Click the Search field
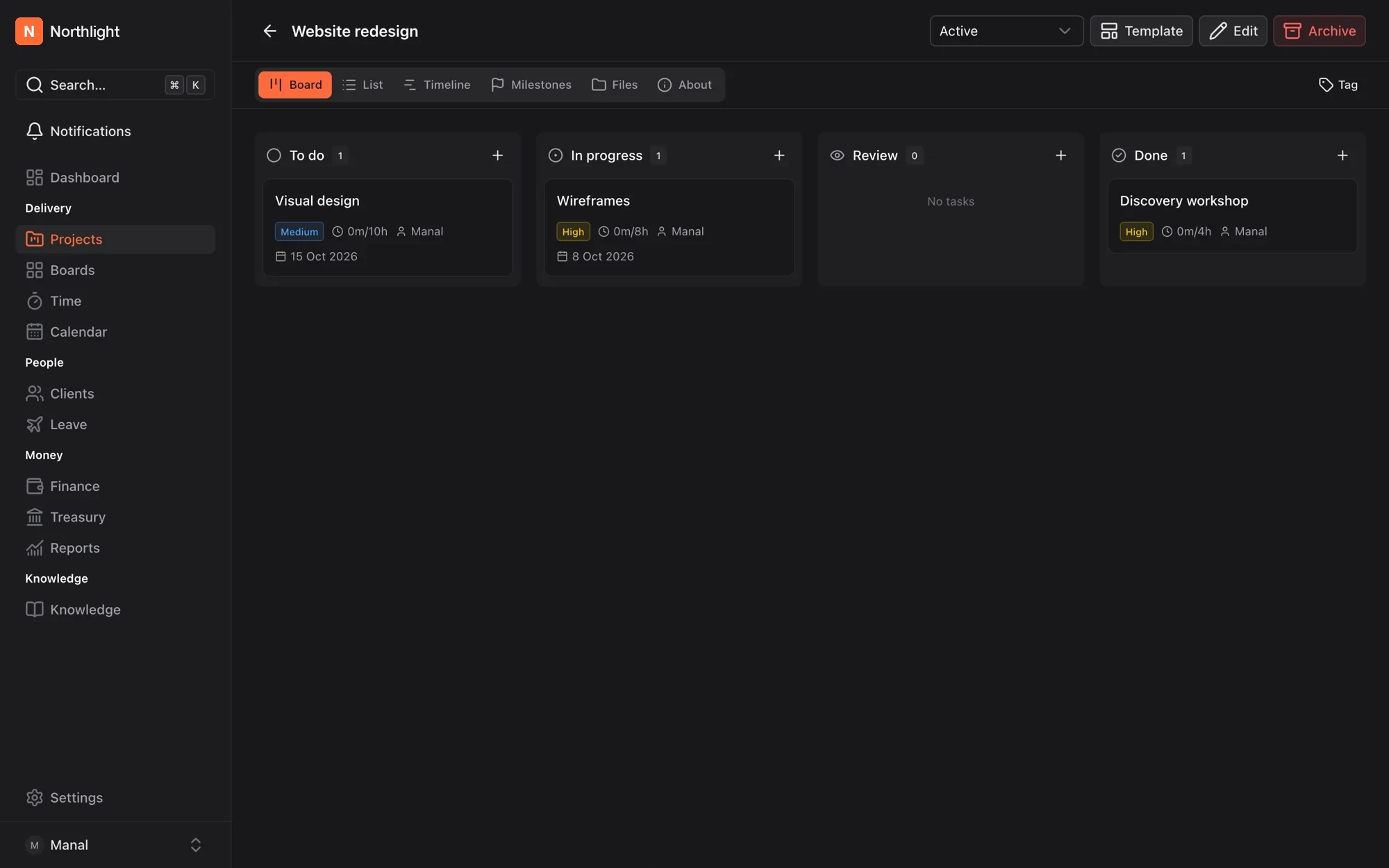 (115, 85)
